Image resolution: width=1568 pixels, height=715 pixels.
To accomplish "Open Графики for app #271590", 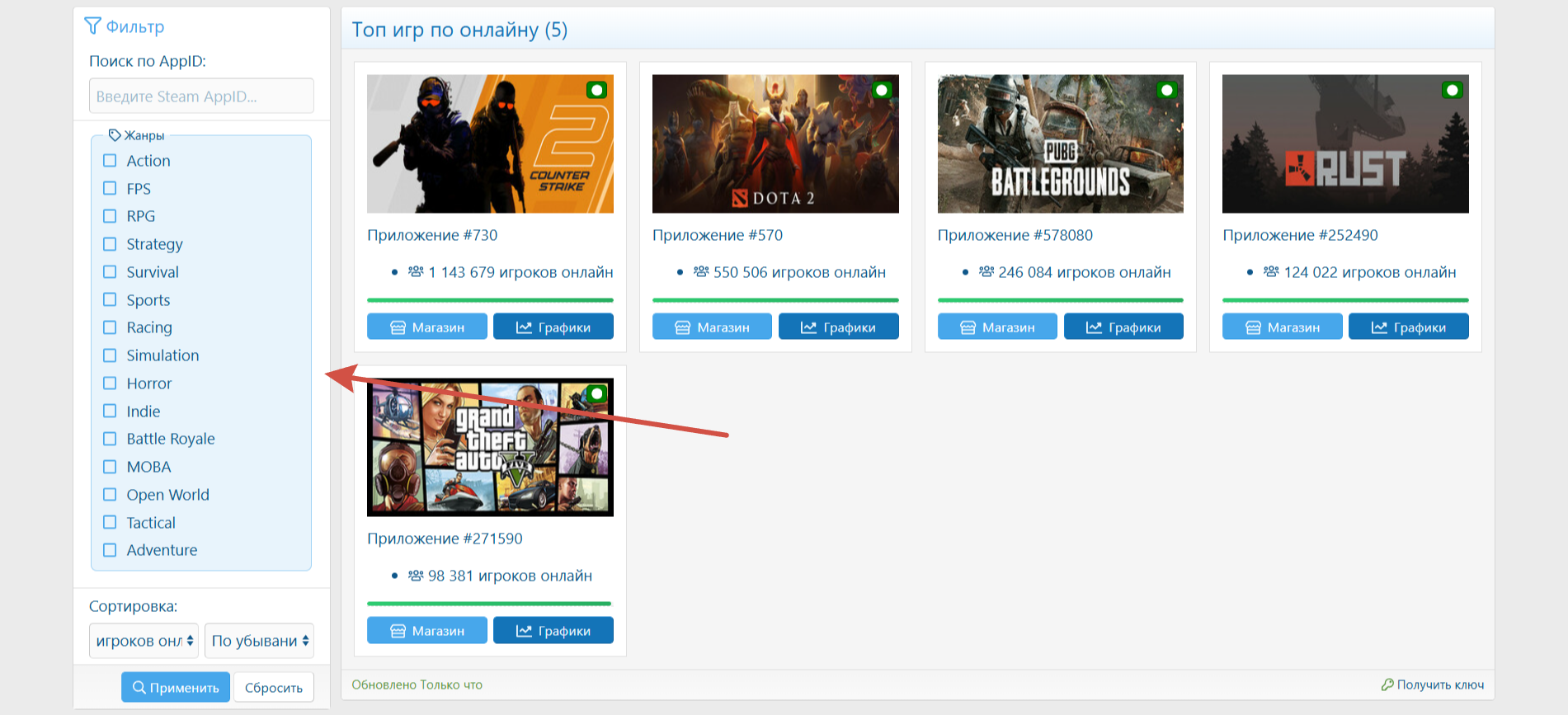I will coord(553,631).
